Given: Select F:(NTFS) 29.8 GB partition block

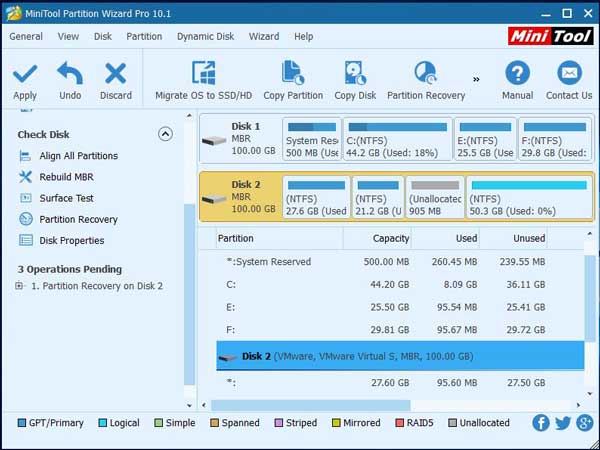Looking at the screenshot, I should (554, 139).
